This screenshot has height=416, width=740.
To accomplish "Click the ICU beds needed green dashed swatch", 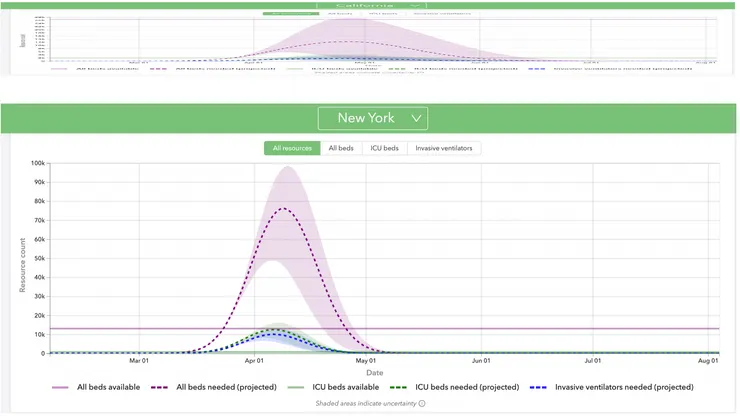I will point(398,388).
